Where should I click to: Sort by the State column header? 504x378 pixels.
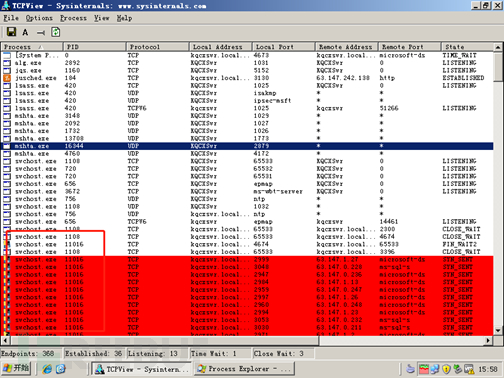point(467,47)
